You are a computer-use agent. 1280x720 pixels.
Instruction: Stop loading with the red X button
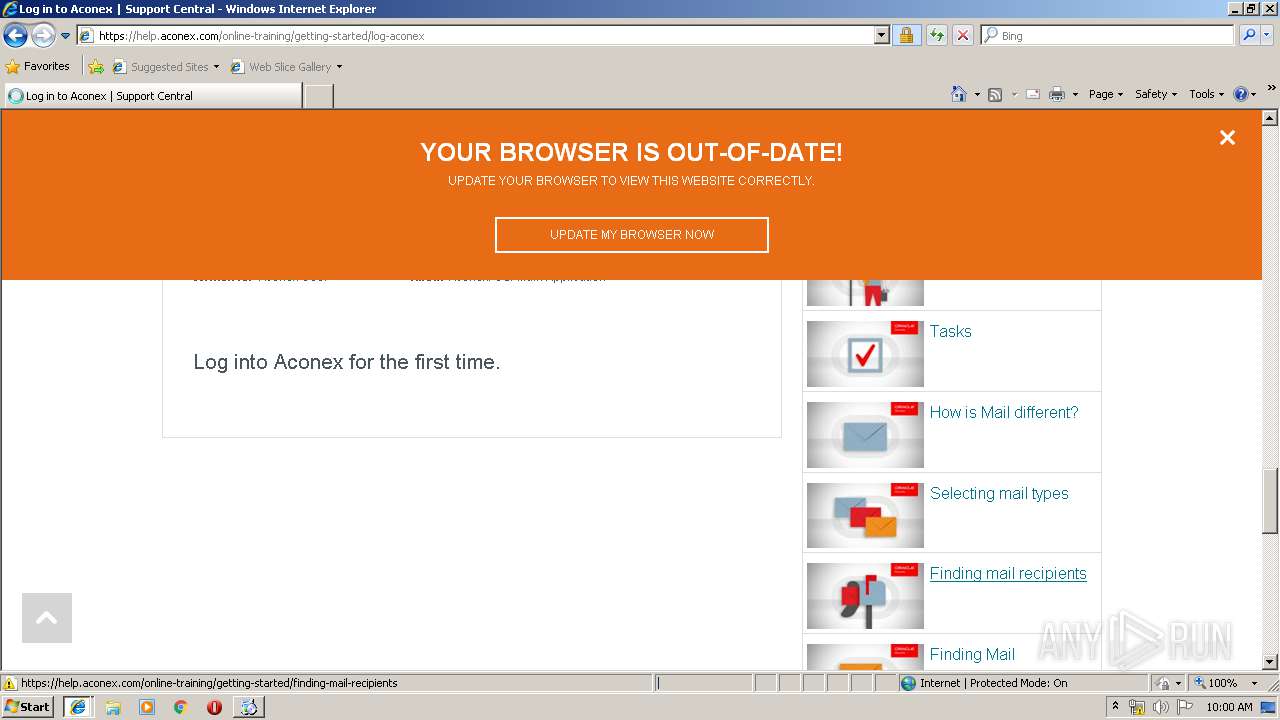pyautogui.click(x=962, y=36)
